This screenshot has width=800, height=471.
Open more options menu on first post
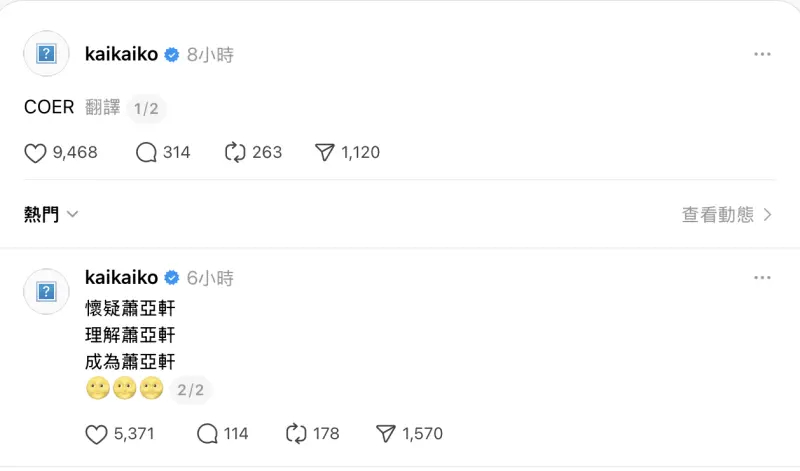tap(762, 54)
